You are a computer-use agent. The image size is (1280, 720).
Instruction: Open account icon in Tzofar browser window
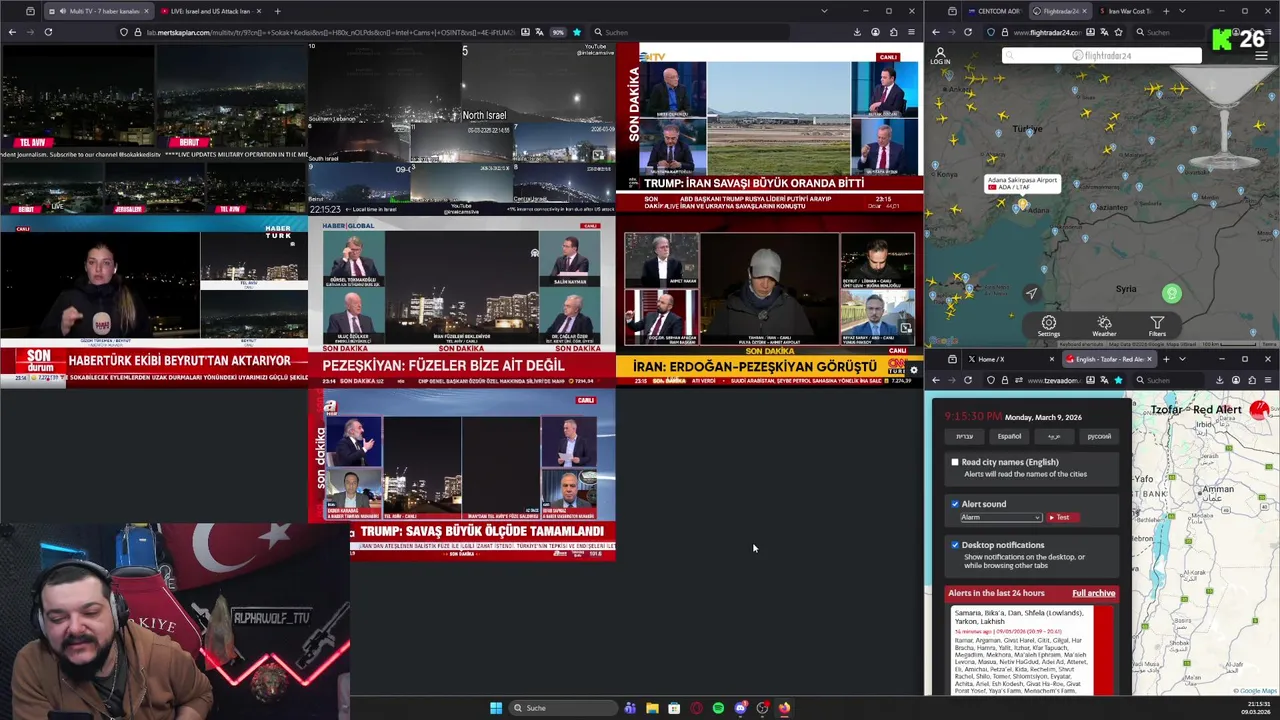click(1236, 380)
